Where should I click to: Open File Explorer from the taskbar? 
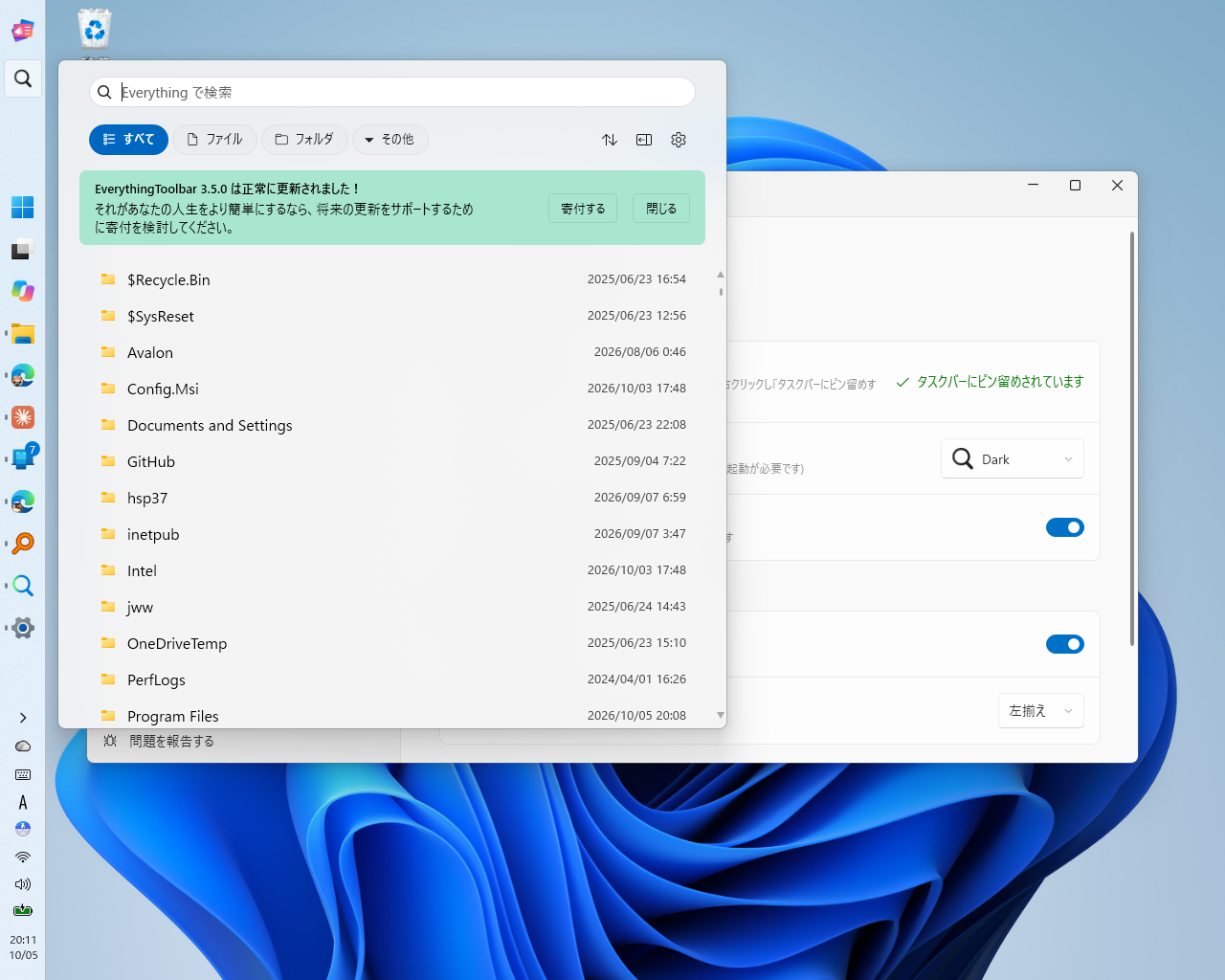pyautogui.click(x=23, y=333)
